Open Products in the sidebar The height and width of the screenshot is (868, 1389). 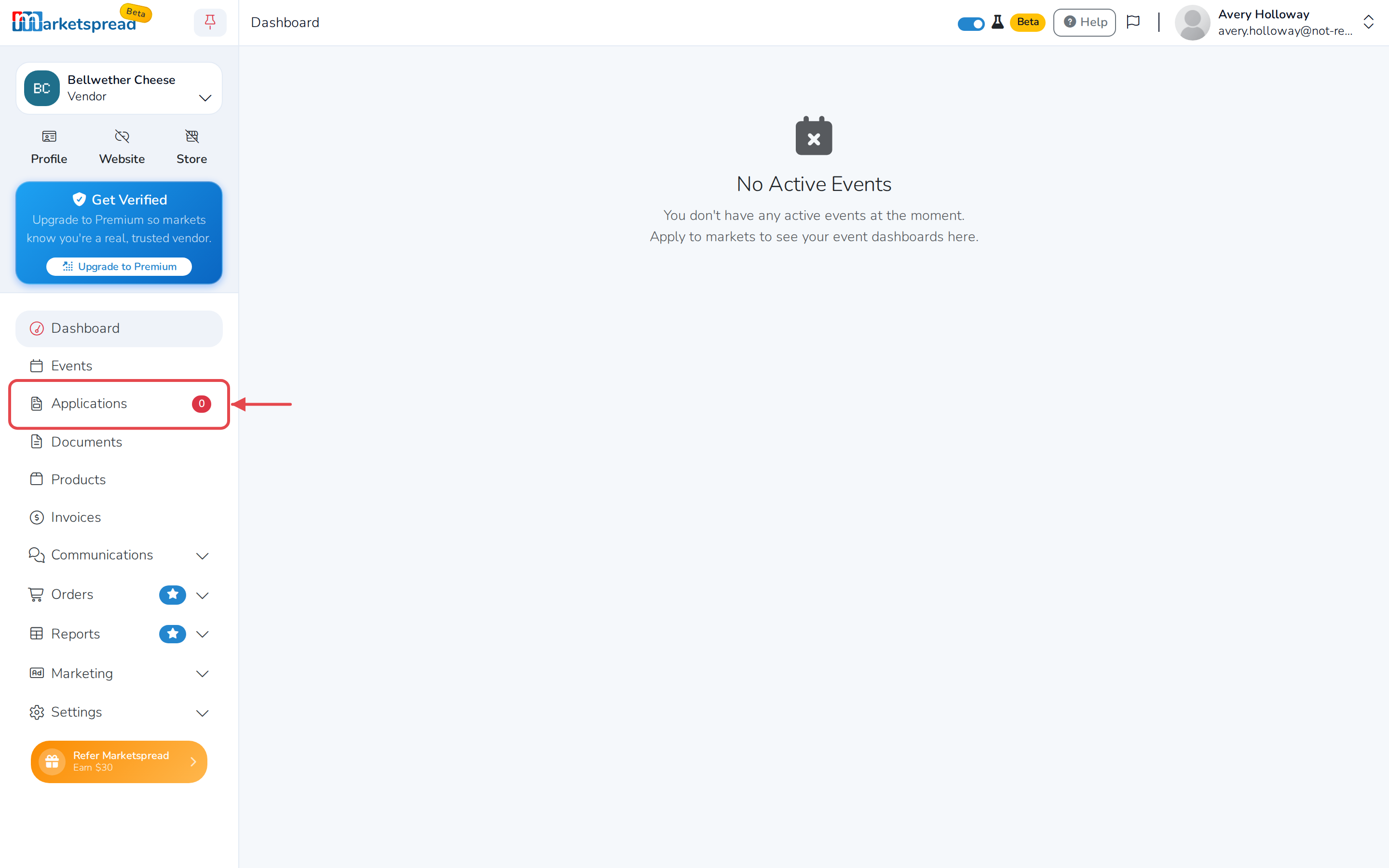pos(119,479)
